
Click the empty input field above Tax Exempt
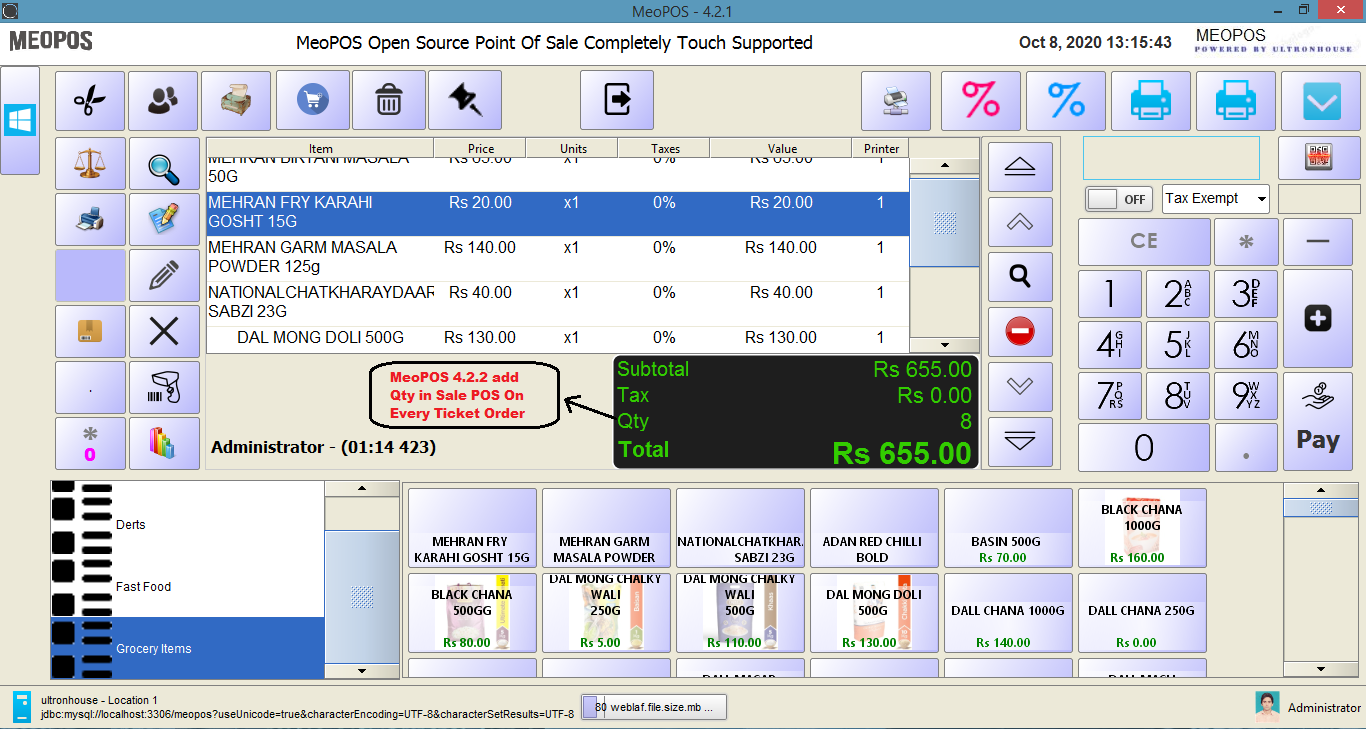(x=1171, y=158)
